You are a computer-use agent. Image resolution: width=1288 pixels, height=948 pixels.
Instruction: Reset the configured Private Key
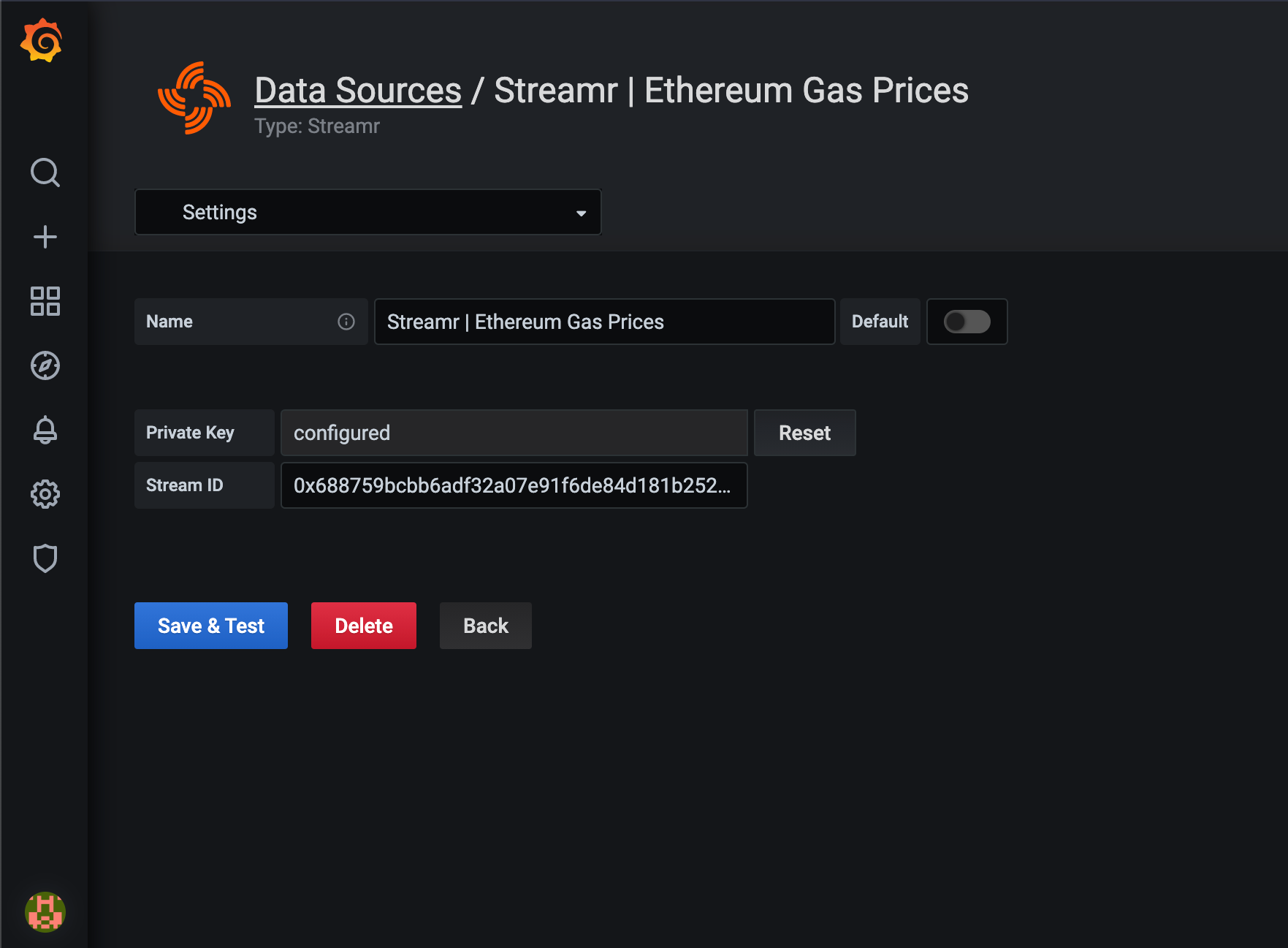pyautogui.click(x=804, y=433)
